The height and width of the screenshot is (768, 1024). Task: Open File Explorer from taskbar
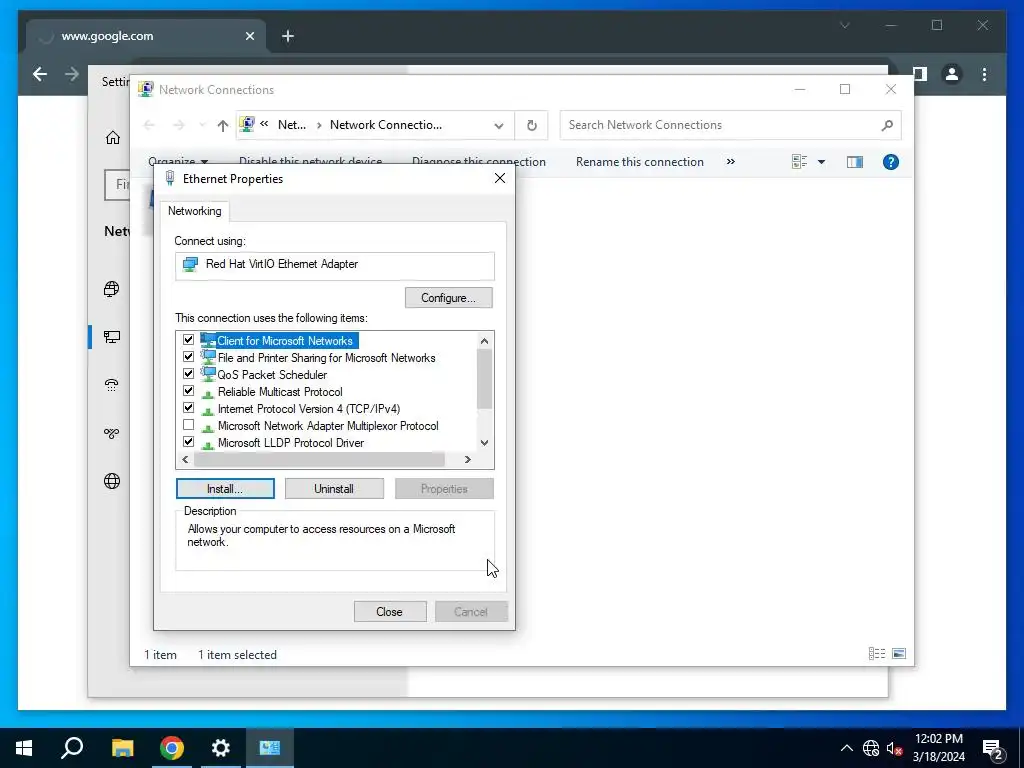click(122, 748)
